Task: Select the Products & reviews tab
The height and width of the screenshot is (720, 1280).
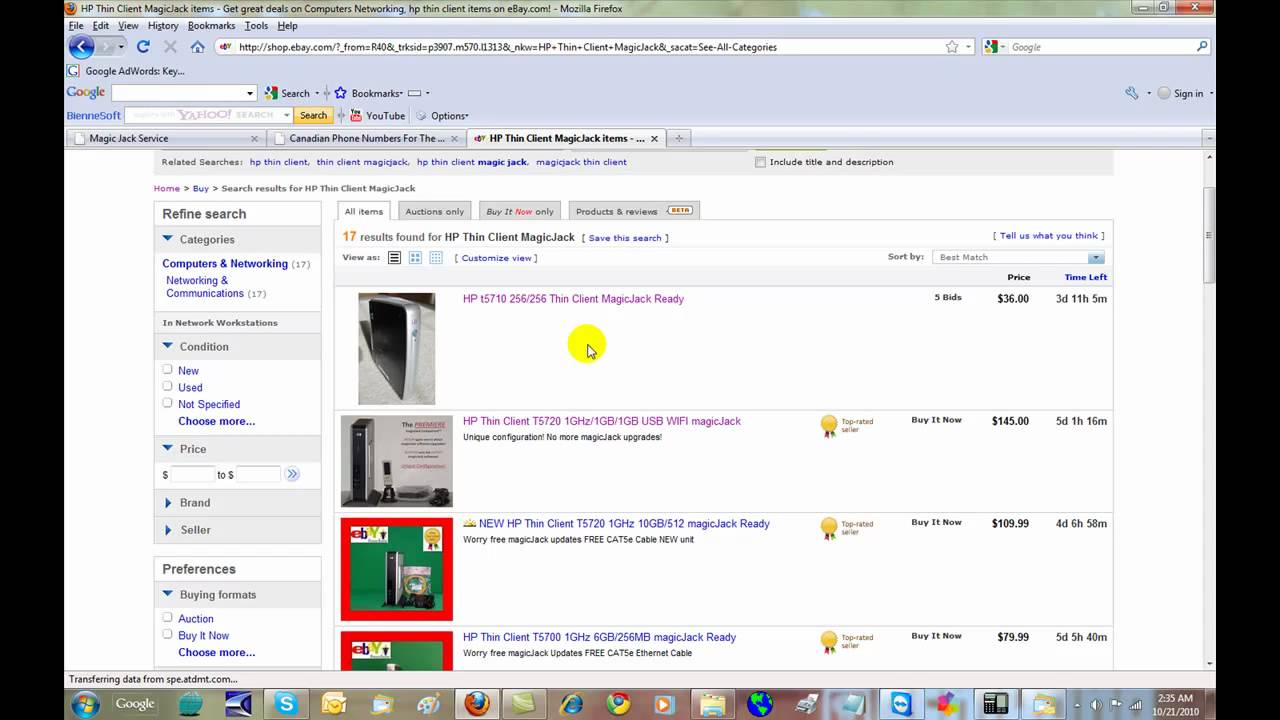Action: (x=634, y=211)
